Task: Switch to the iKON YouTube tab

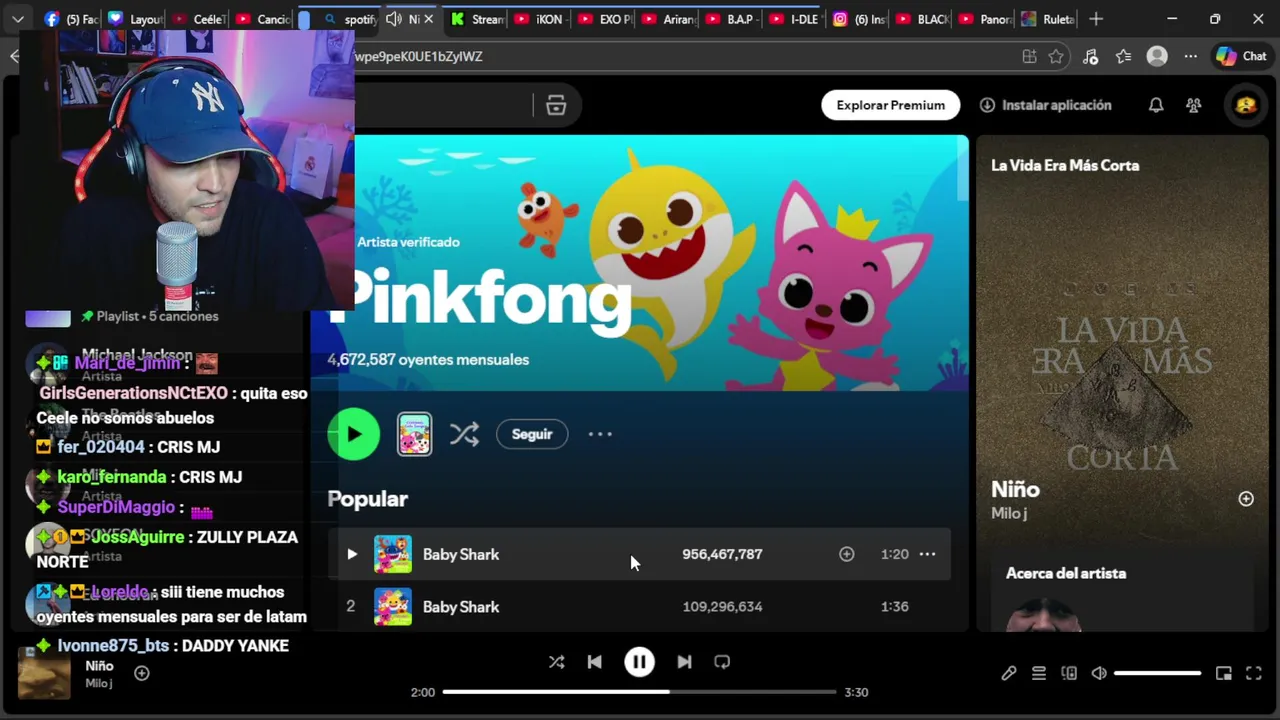Action: pyautogui.click(x=539, y=19)
